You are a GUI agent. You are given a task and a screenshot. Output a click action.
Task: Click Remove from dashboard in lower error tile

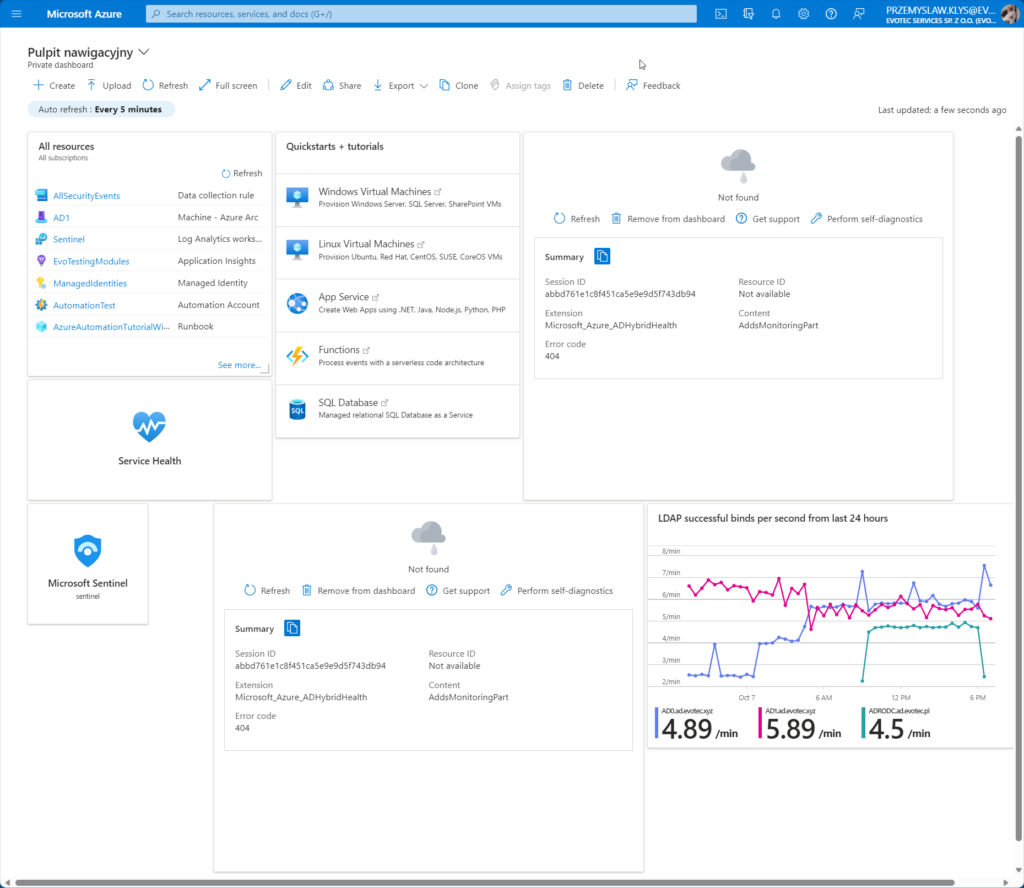(358, 591)
